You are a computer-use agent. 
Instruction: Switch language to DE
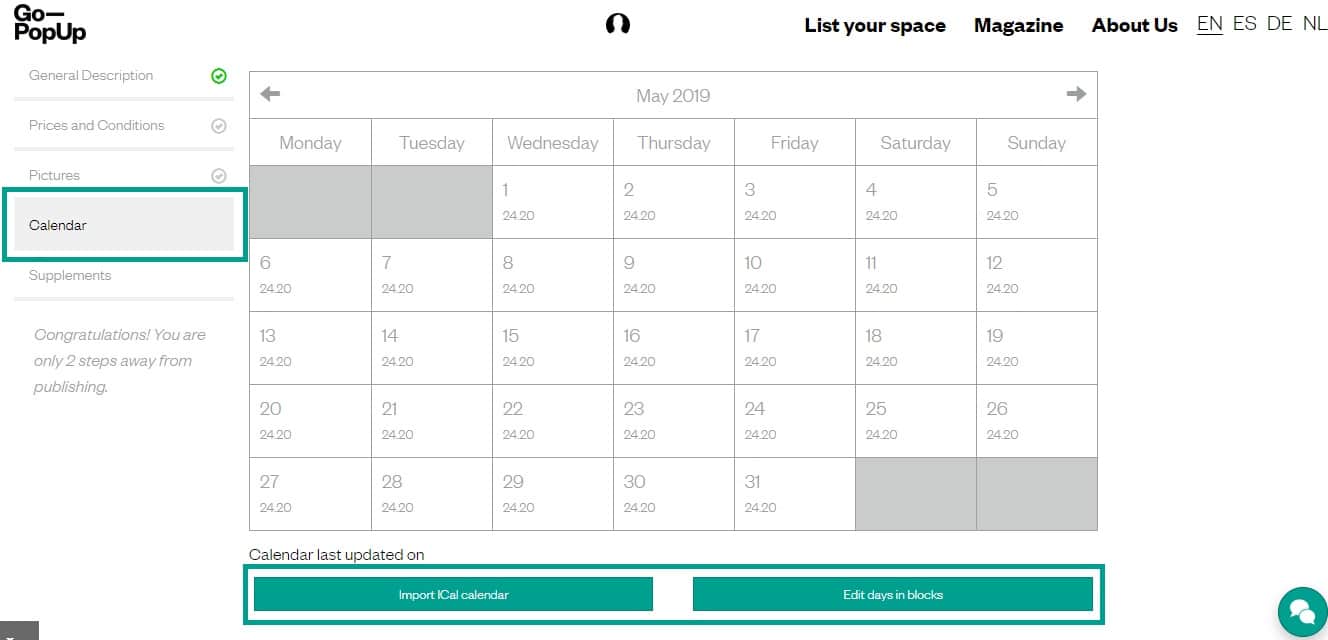[1279, 24]
